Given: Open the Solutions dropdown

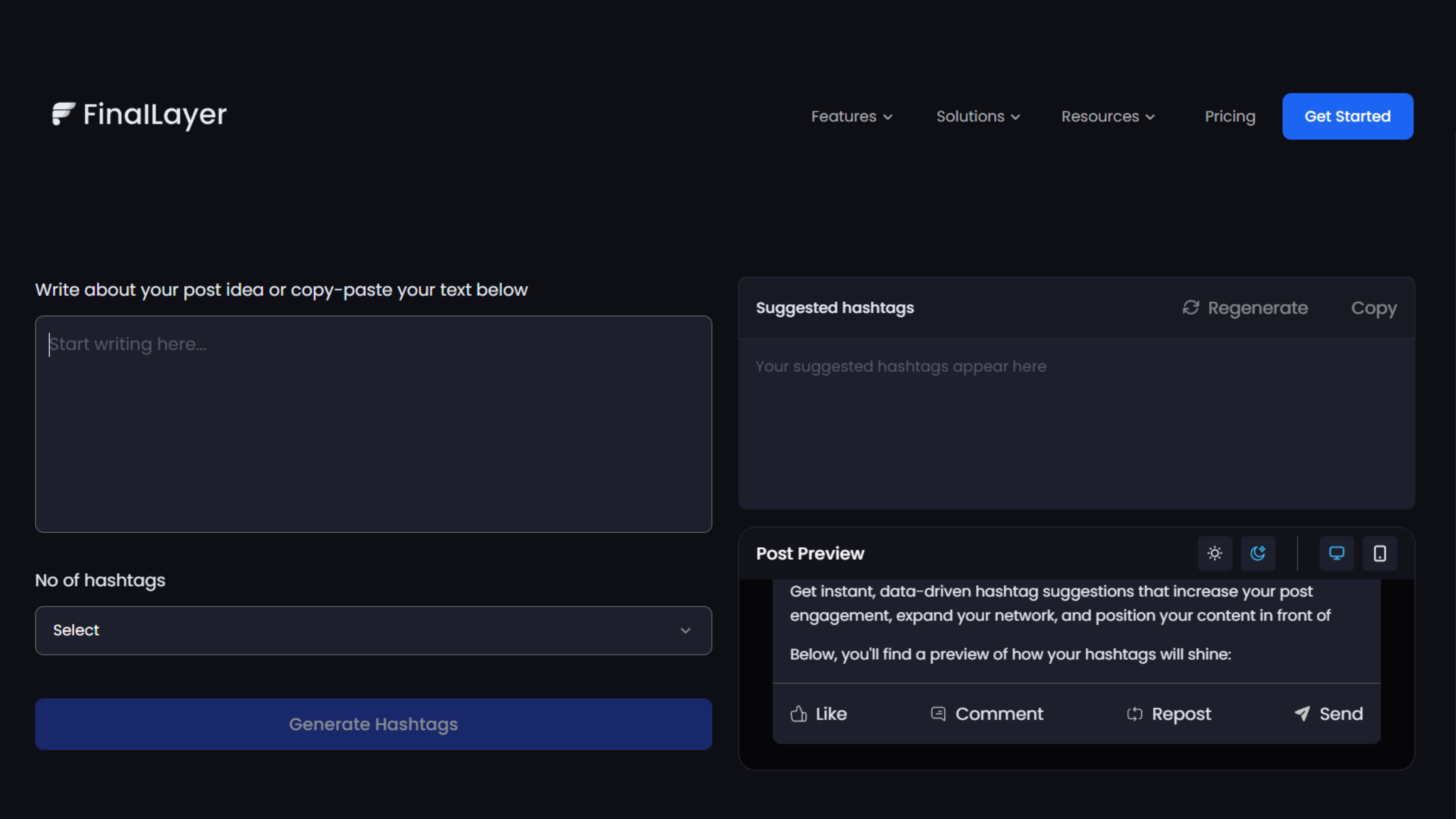Looking at the screenshot, I should point(978,116).
